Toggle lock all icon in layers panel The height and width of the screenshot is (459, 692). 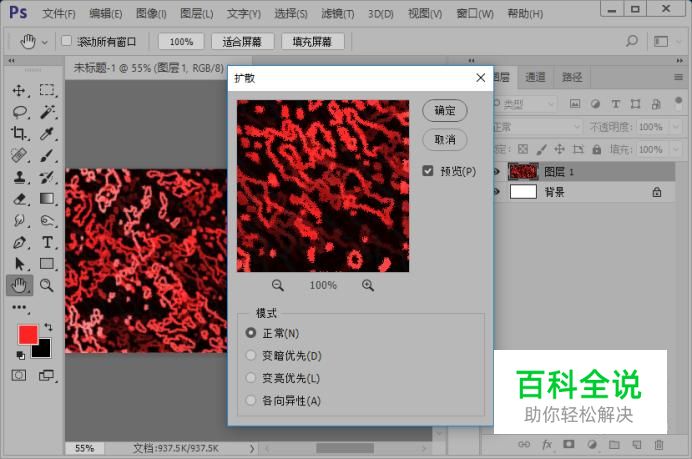597,149
